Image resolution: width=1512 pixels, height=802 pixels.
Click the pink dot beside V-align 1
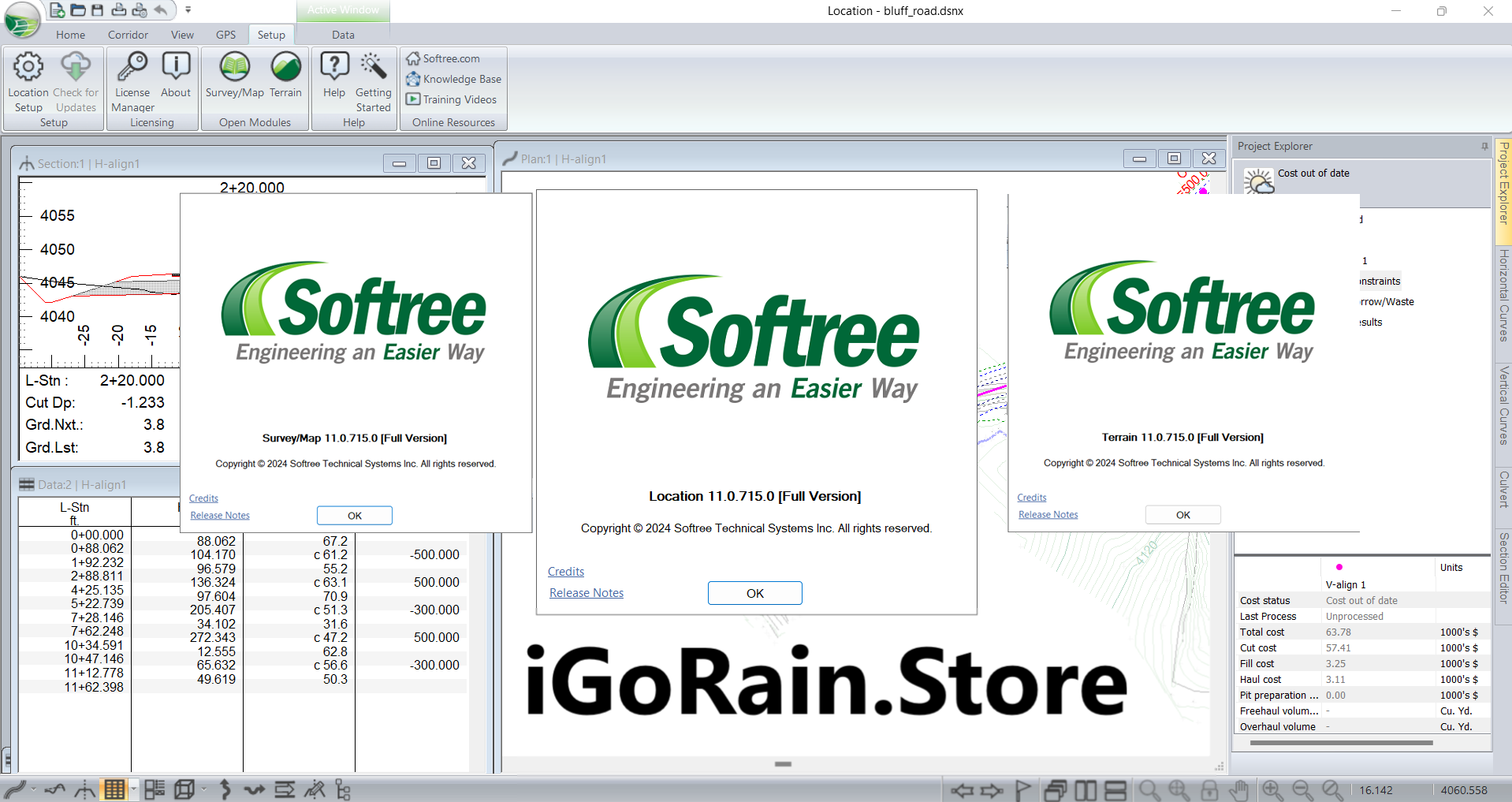coord(1339,567)
